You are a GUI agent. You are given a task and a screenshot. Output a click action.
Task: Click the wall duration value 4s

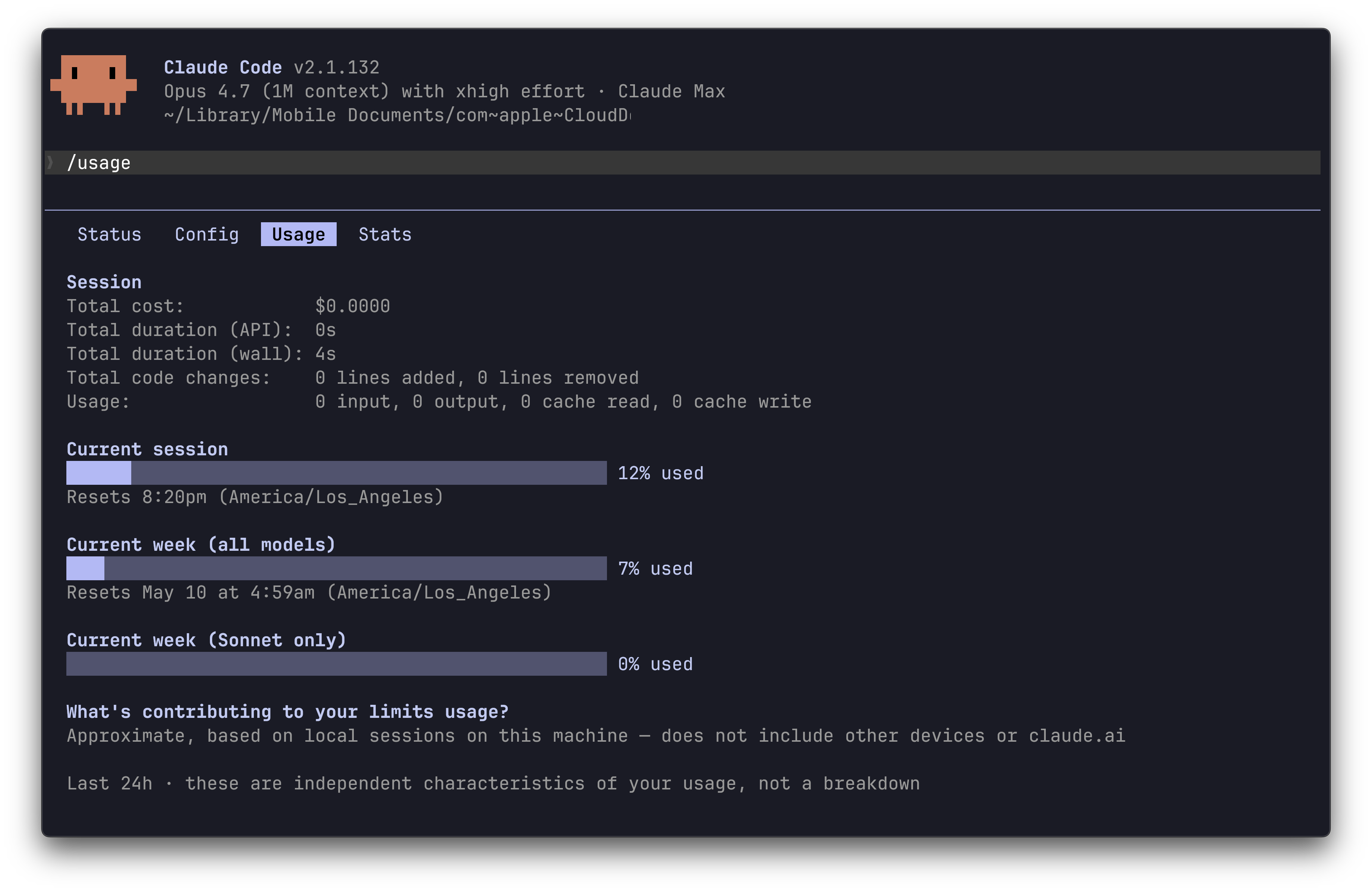tap(326, 354)
